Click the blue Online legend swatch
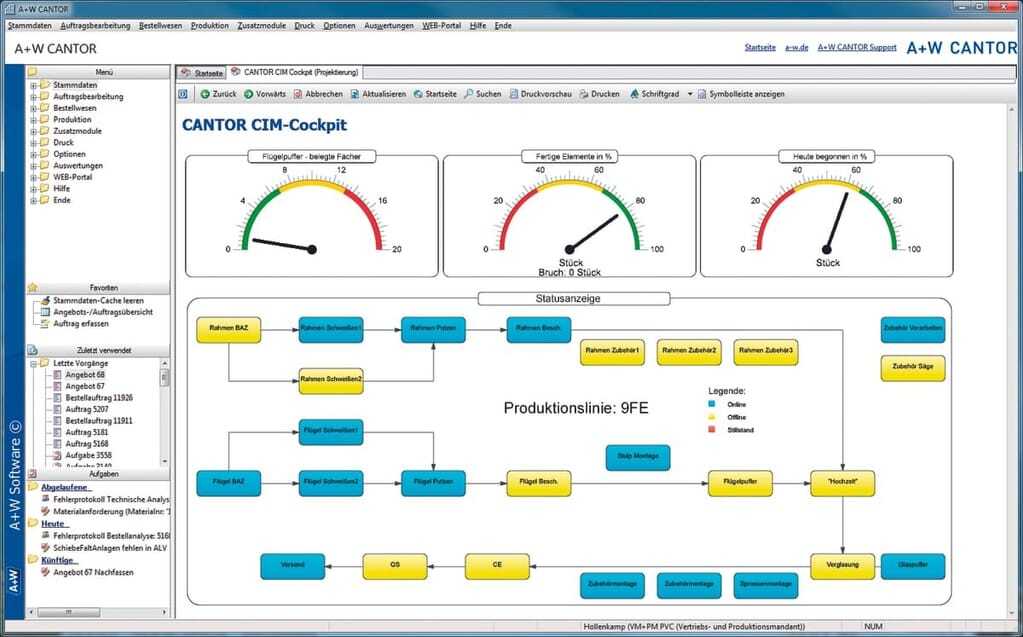1023x637 pixels. click(x=712, y=404)
